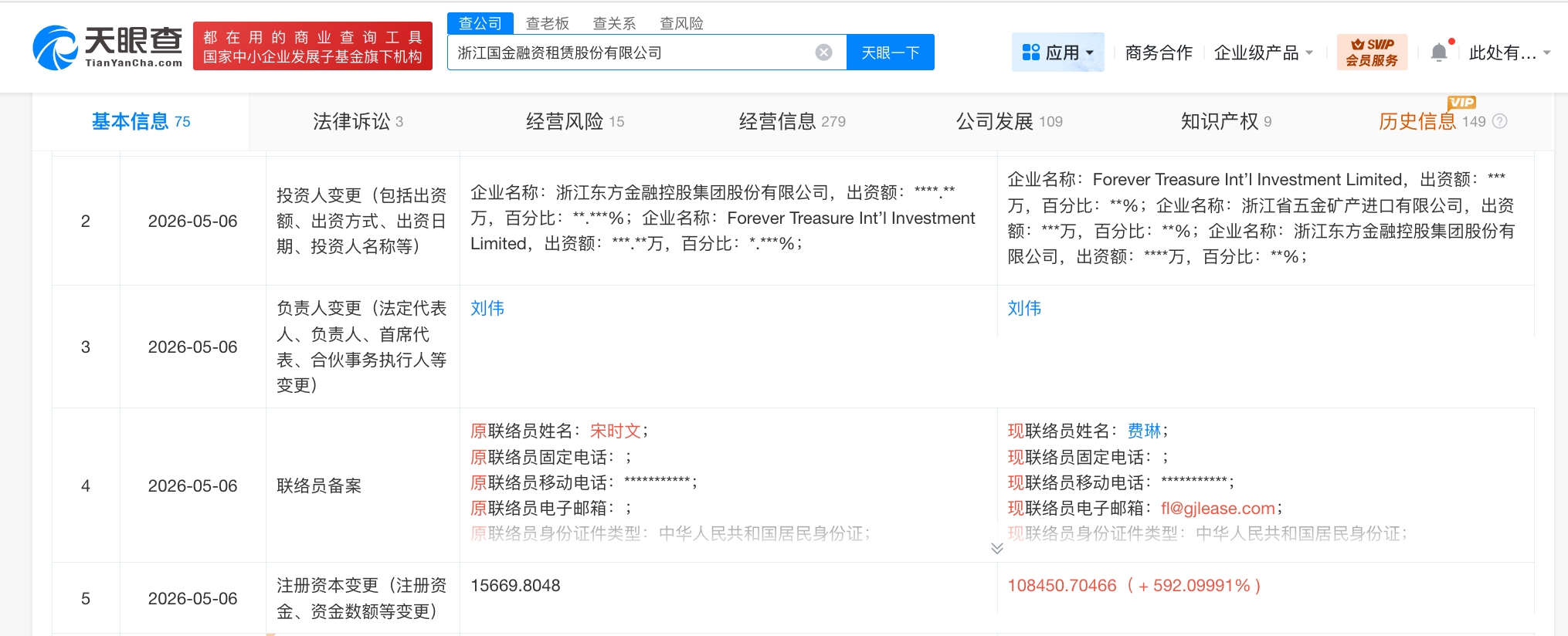This screenshot has width=1568, height=636.
Task: Click the red 国家中小企业发展子基金 banner
Action: click(x=312, y=46)
